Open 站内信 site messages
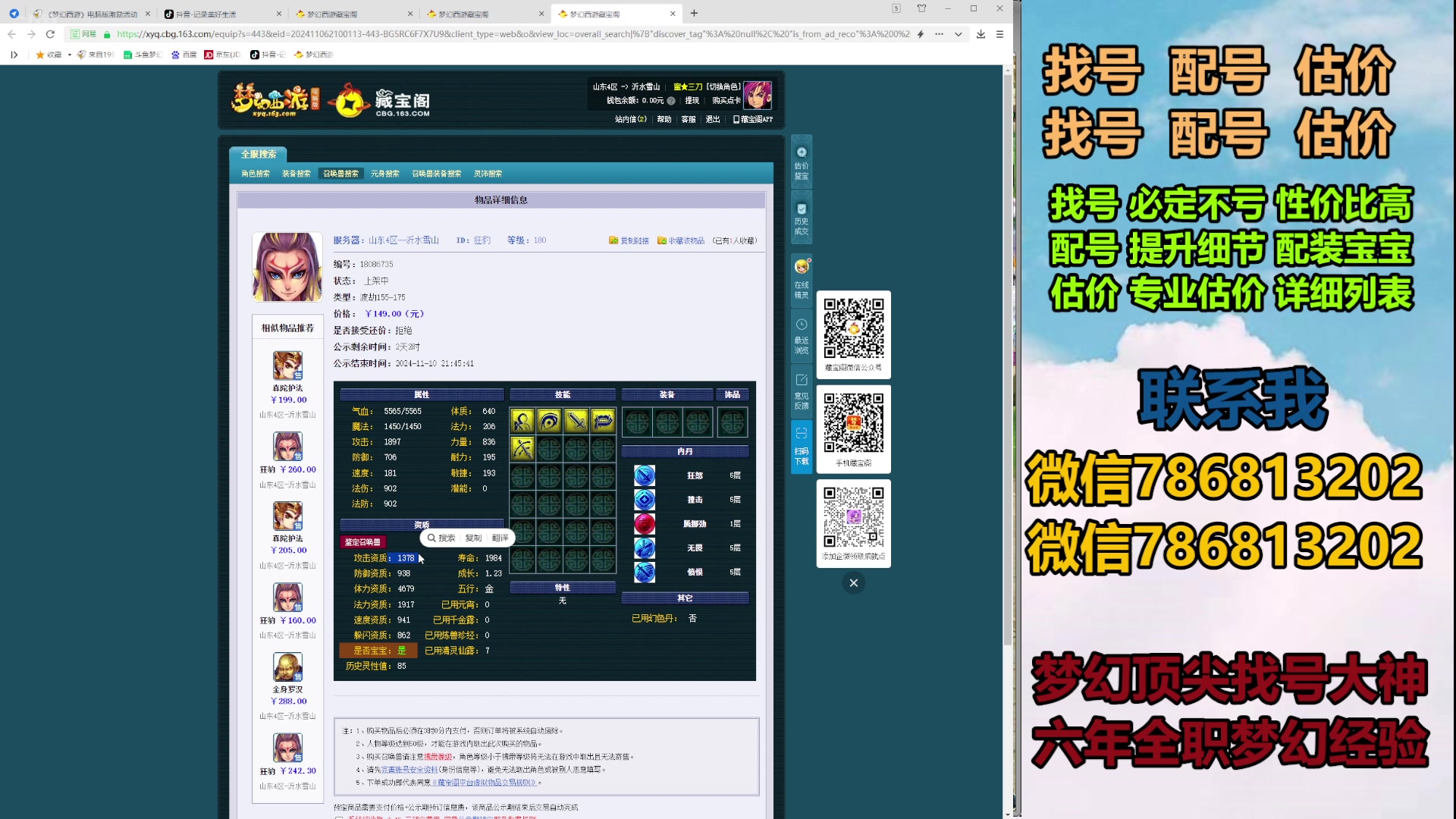Image resolution: width=1456 pixels, height=819 pixels. (x=630, y=120)
